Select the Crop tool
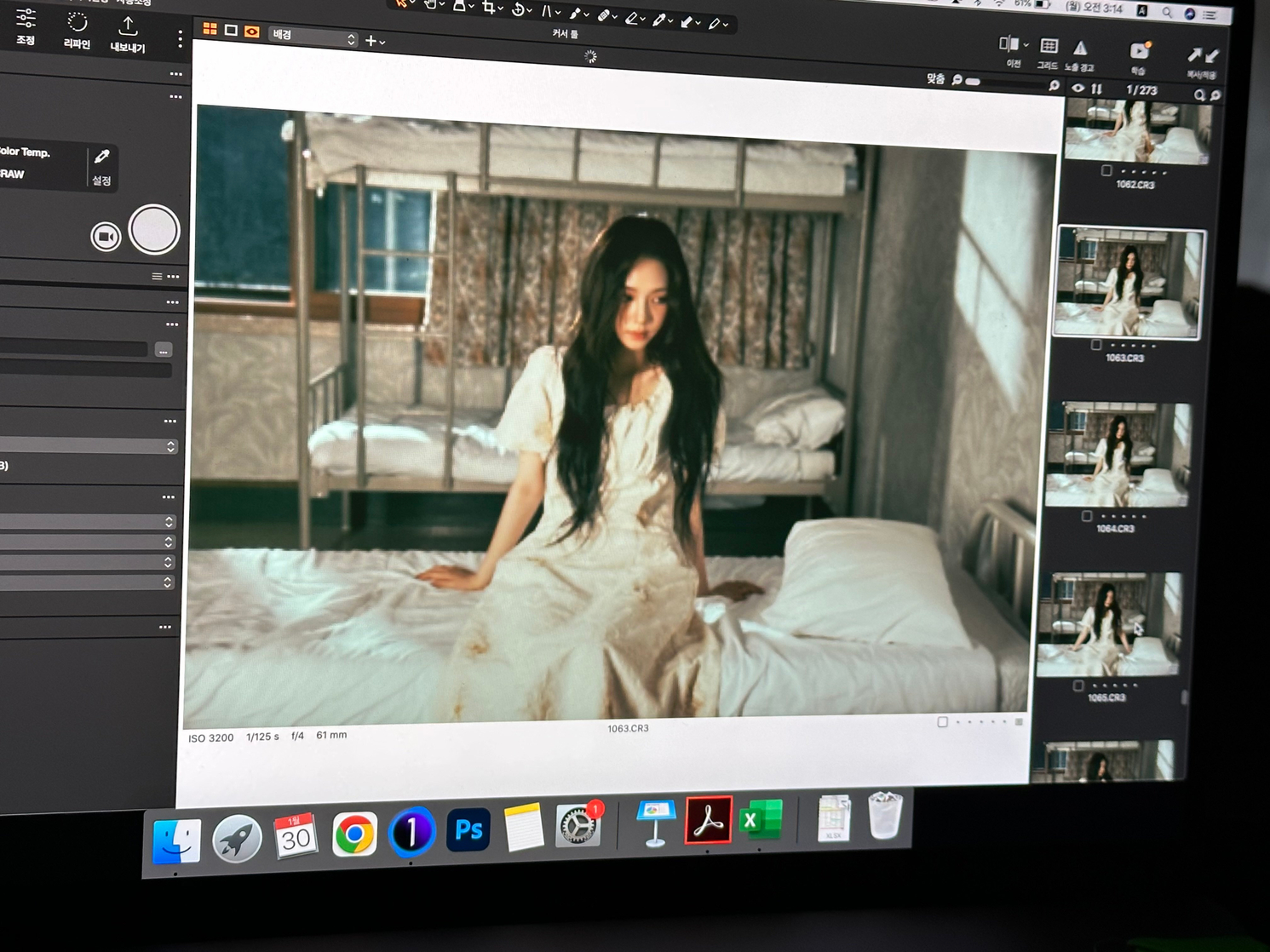This screenshot has width=1270, height=952. (x=488, y=7)
